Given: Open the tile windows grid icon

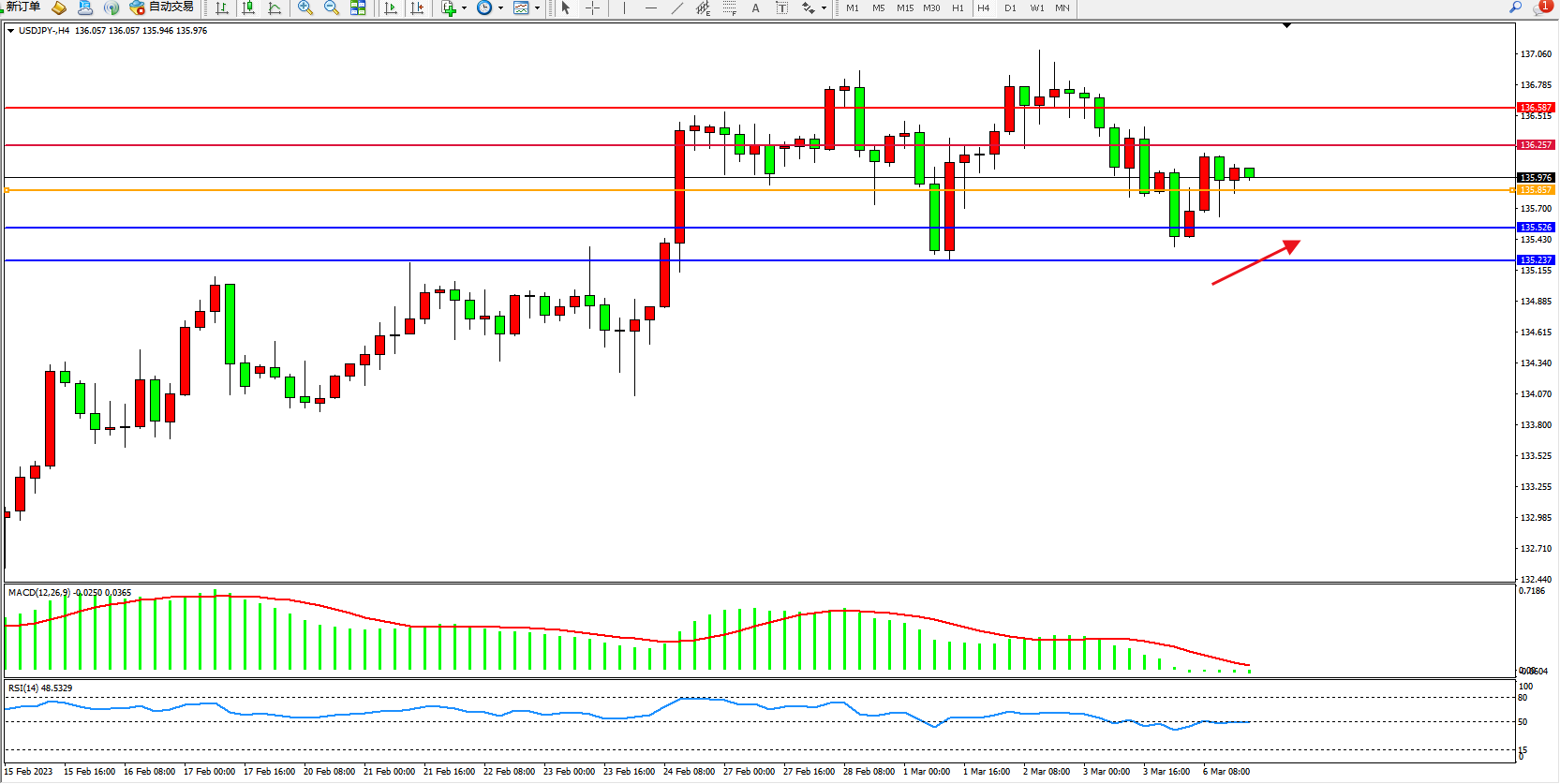Looking at the screenshot, I should 358,7.
